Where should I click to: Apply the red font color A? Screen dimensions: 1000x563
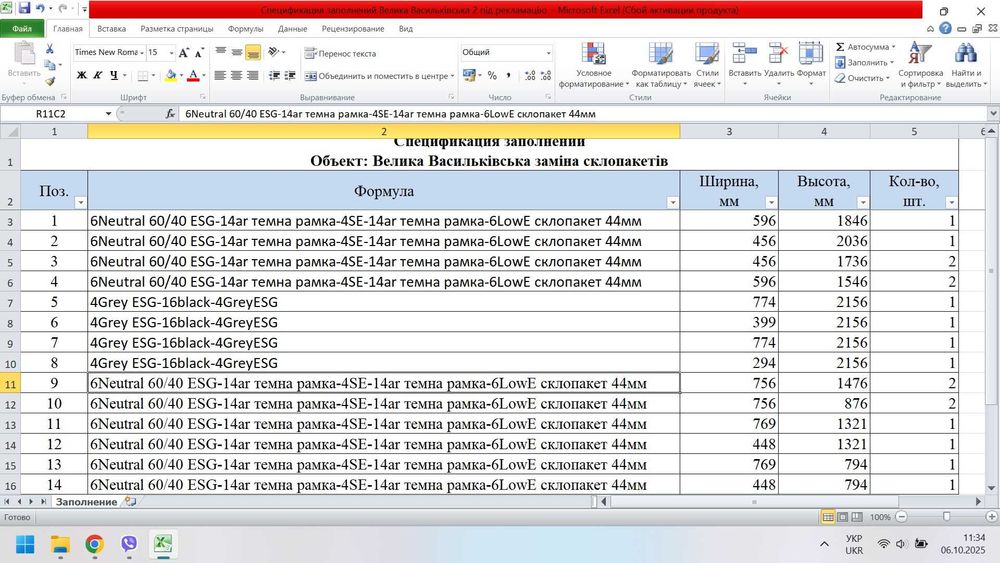(x=193, y=75)
